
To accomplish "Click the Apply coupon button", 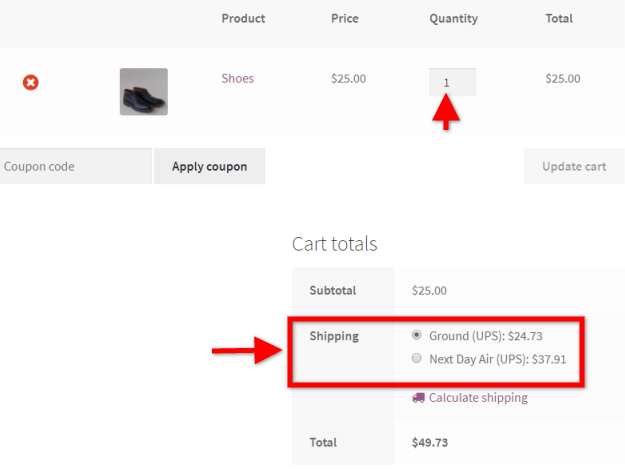I will pyautogui.click(x=210, y=166).
